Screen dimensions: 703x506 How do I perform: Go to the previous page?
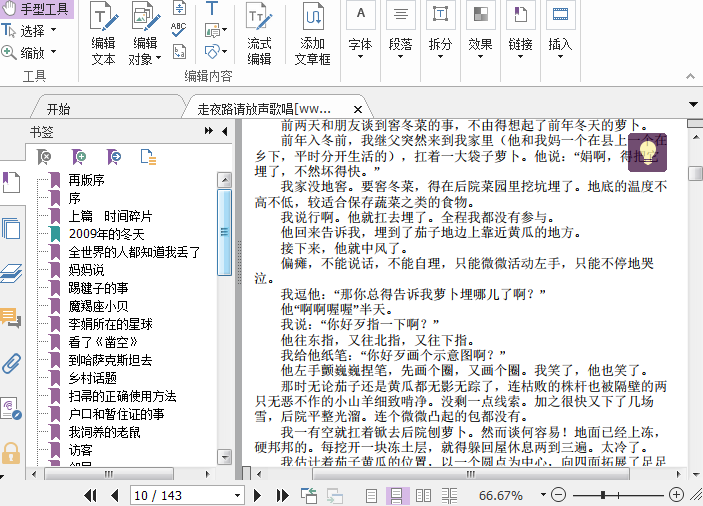point(115,495)
